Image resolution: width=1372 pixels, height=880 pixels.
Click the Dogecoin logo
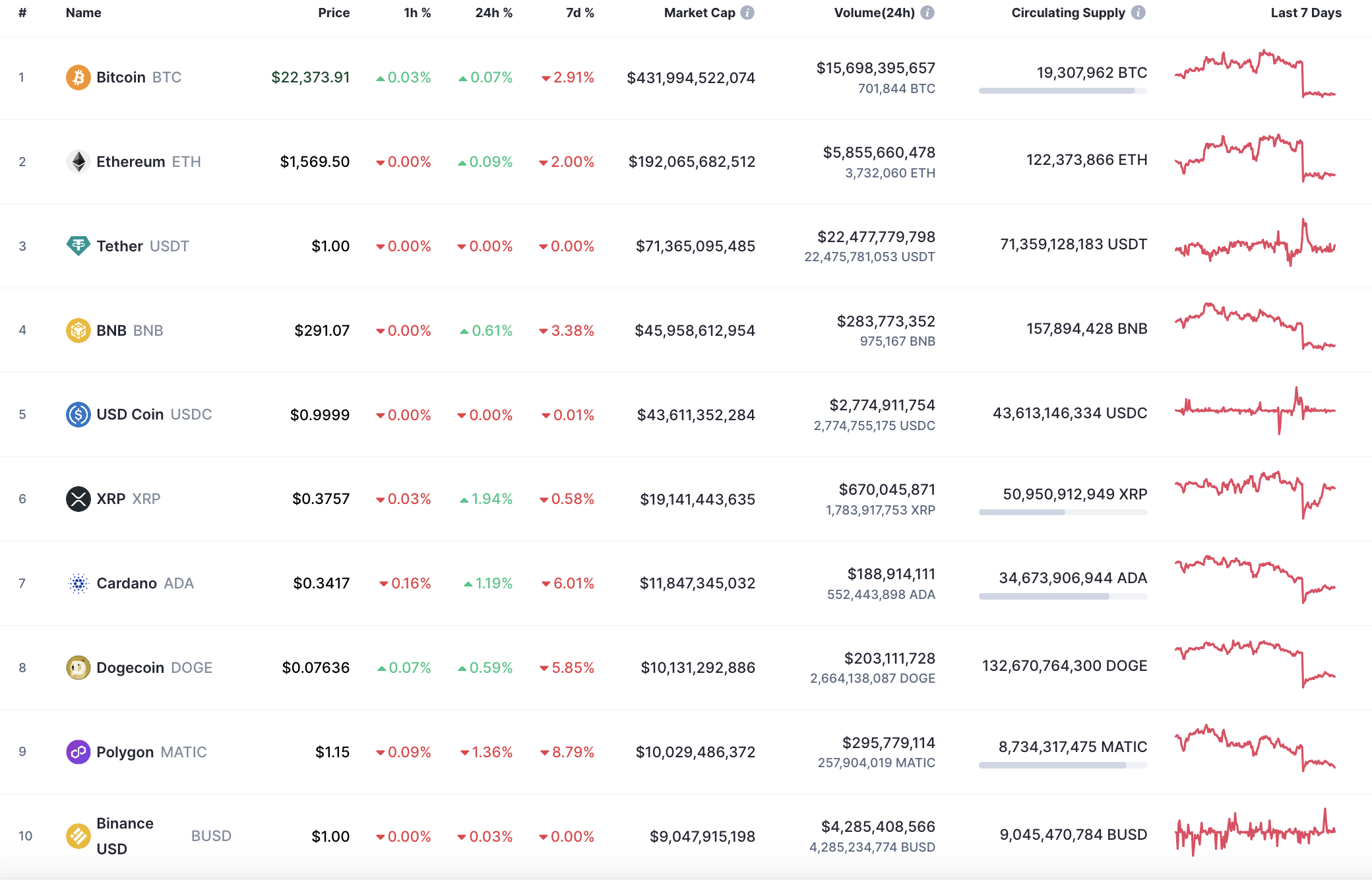pos(78,668)
